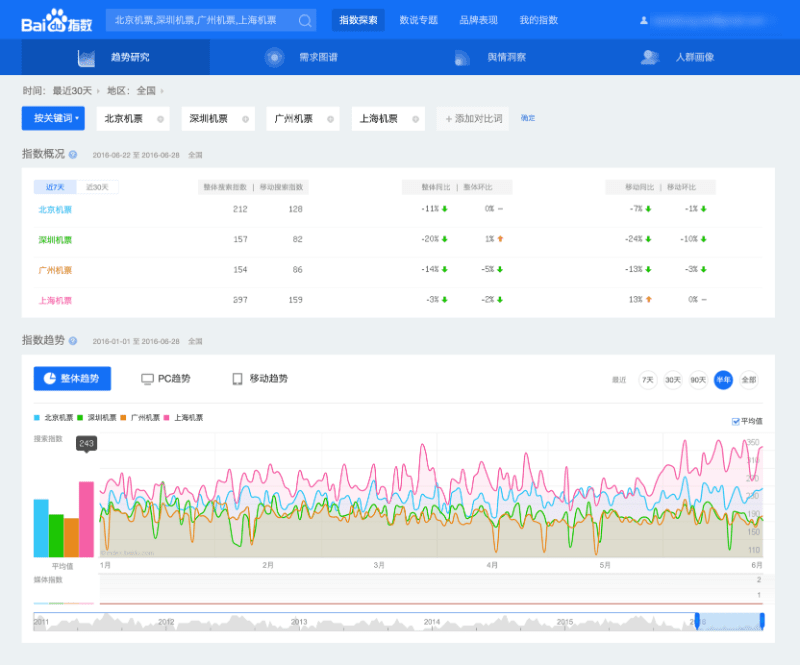Click the search magnifier icon in the top search bar

(x=303, y=19)
